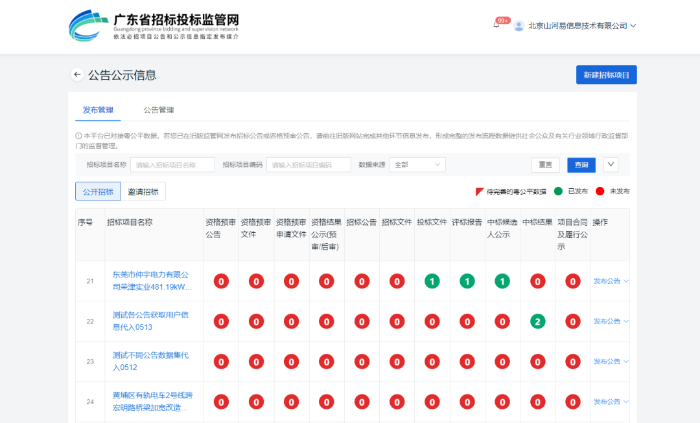The width and height of the screenshot is (700, 423).
Task: Switch to the 邀请招标 toggle button
Action: click(144, 191)
